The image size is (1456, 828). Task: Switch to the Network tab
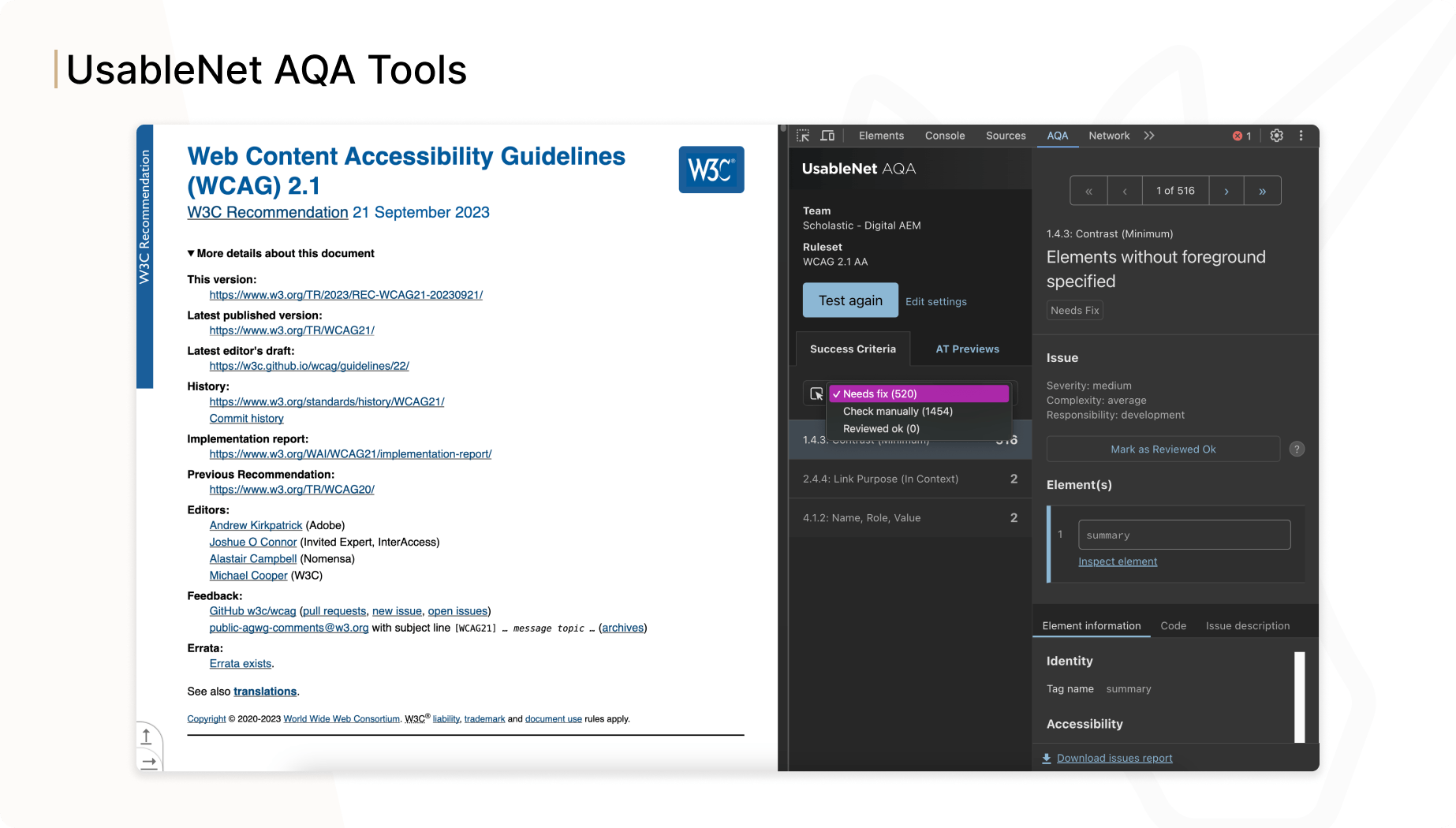pos(1109,136)
